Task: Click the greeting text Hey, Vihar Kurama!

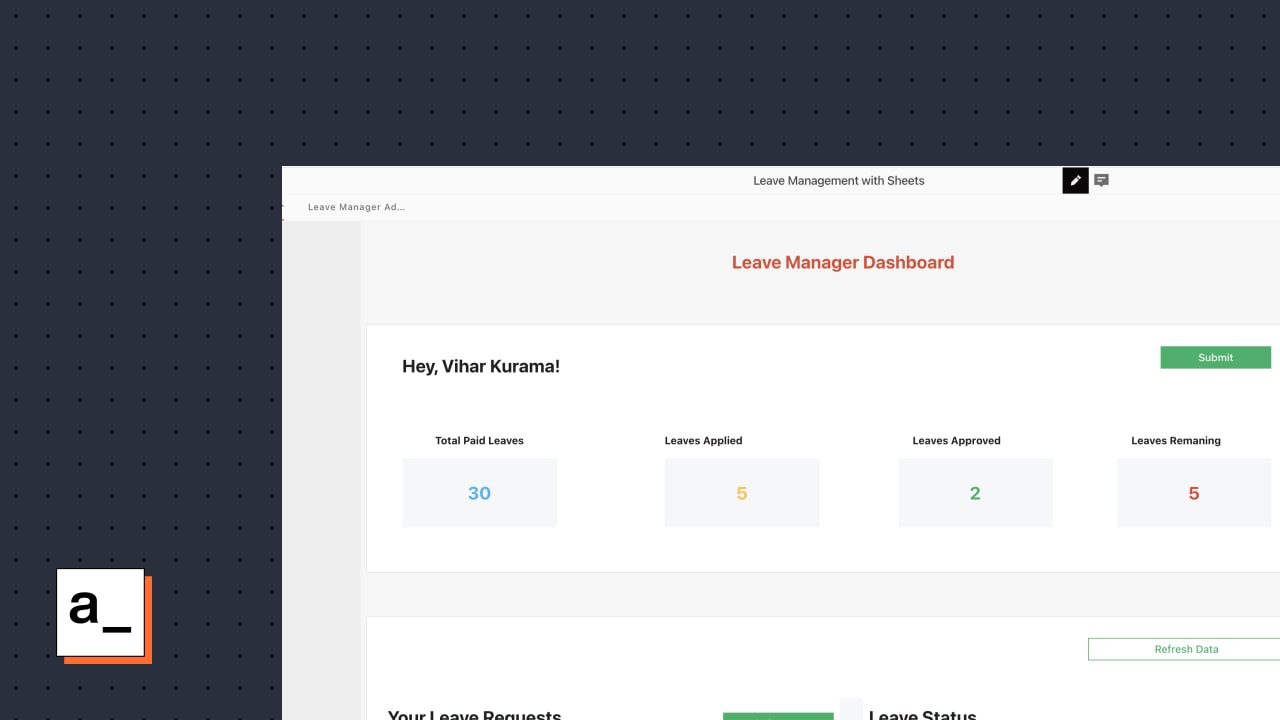Action: click(x=481, y=366)
